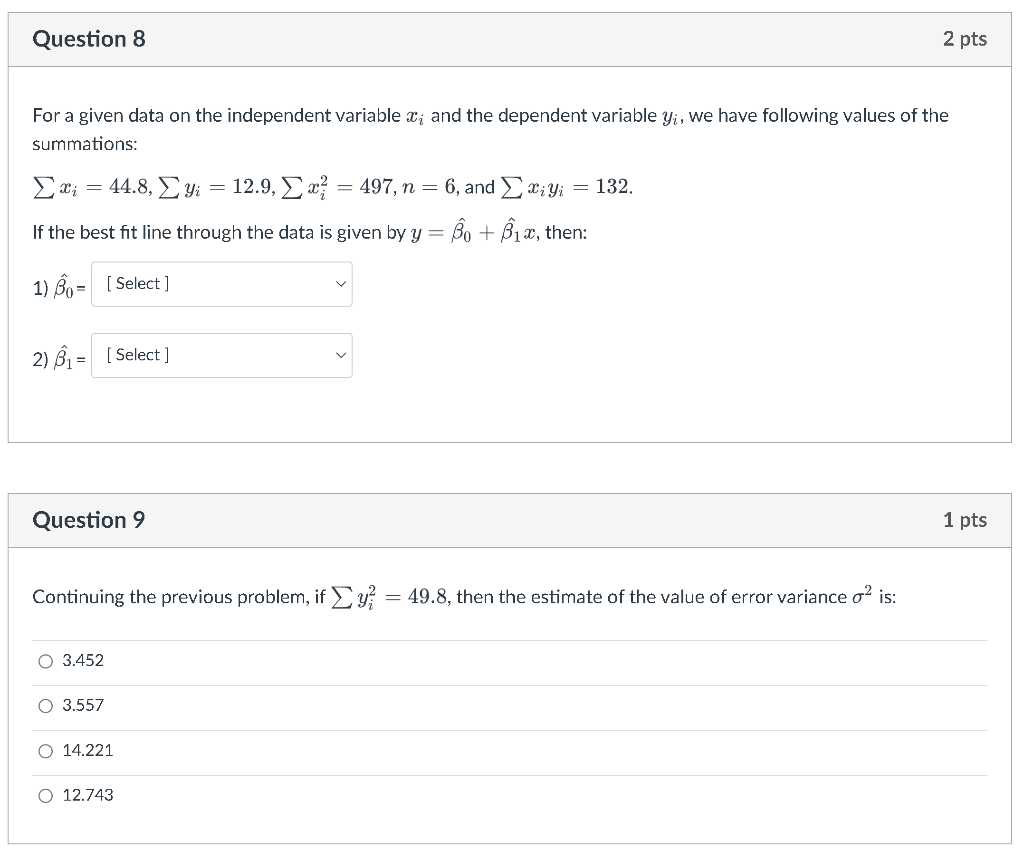Open the β̂0 answer dropdown
Screen dimensions: 1024x851
pos(220,284)
